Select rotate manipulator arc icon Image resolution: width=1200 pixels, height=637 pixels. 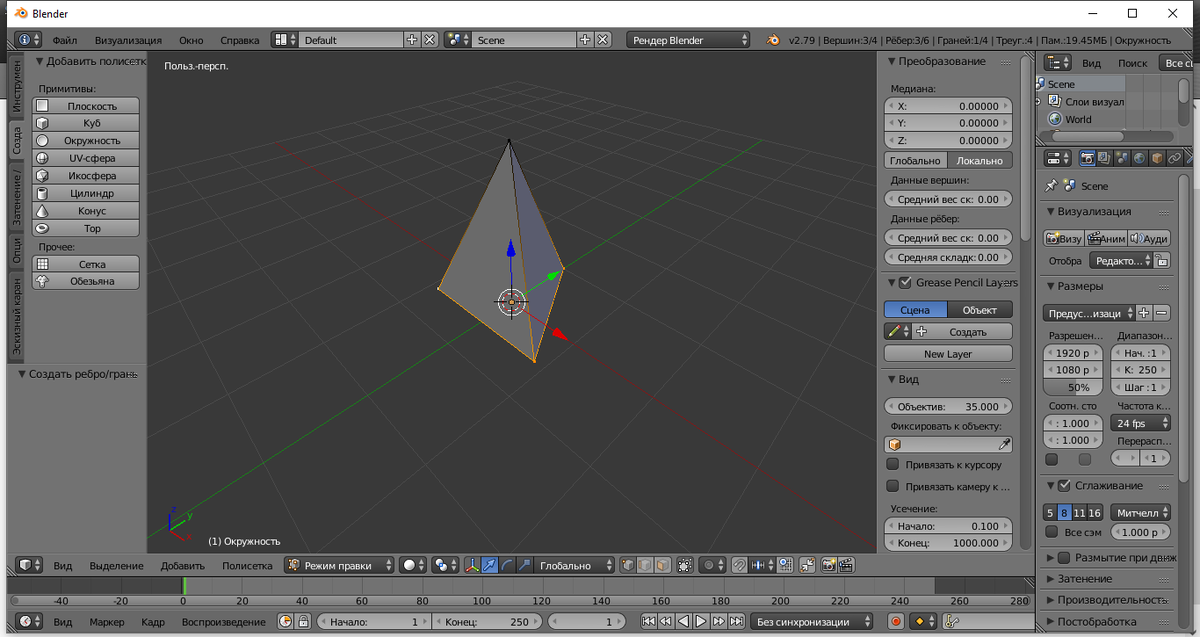pyautogui.click(x=509, y=565)
